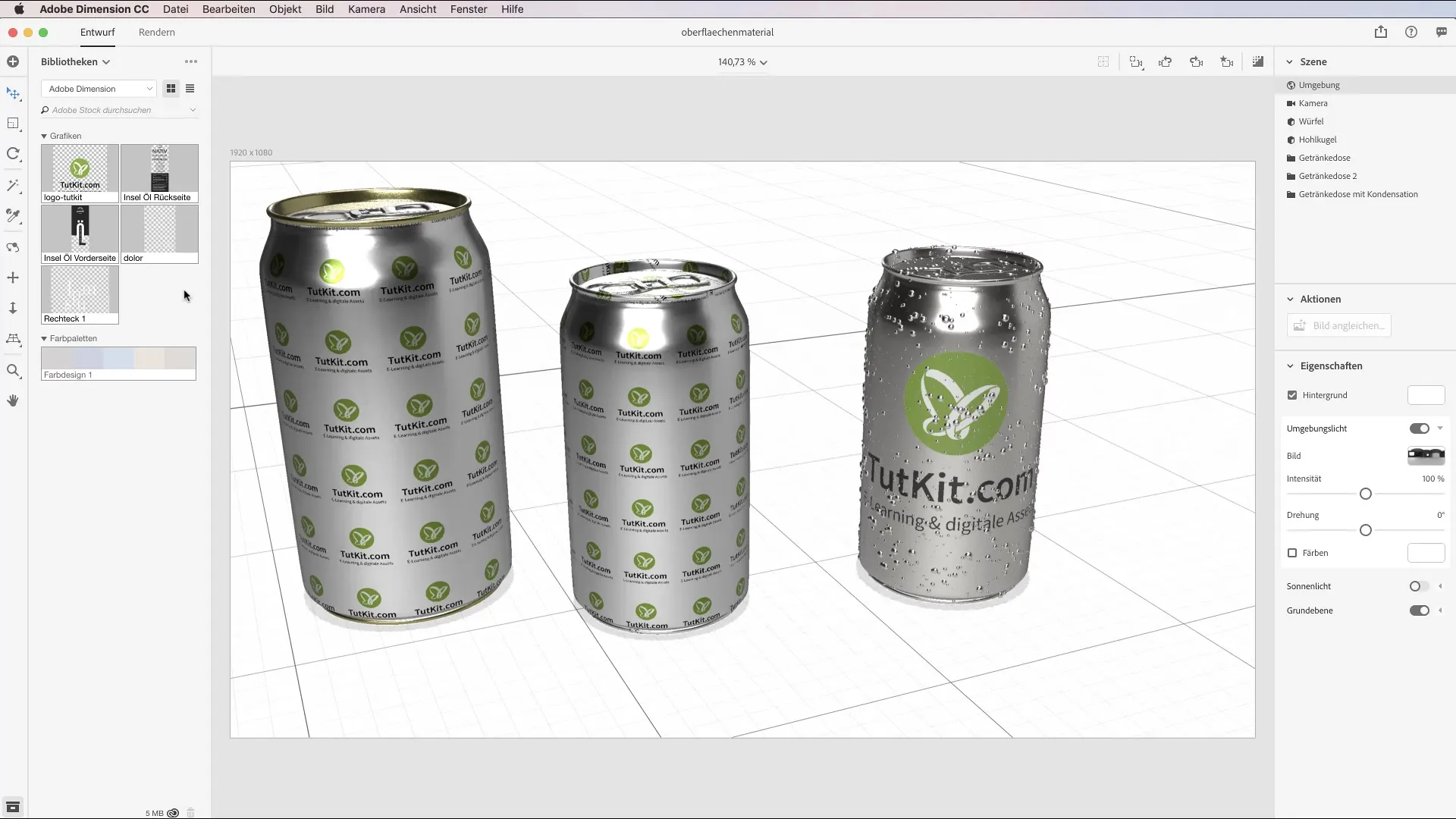Collapse the Grafiken section
Viewport: 1456px width, 819px height.
[44, 136]
